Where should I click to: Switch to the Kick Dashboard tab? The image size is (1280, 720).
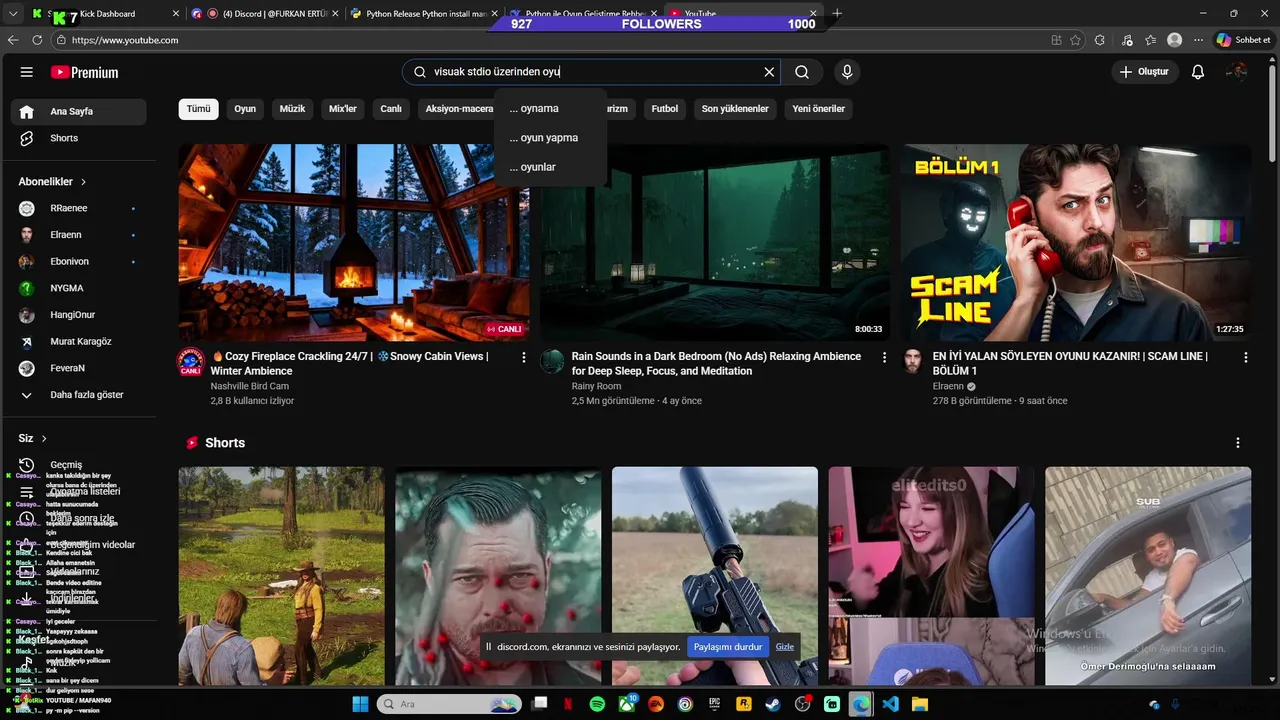pyautogui.click(x=104, y=14)
